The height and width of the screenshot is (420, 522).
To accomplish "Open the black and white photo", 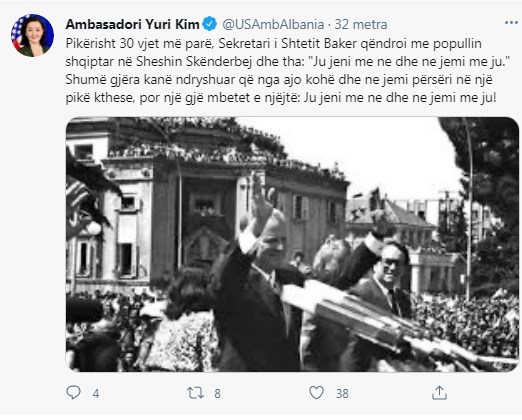I will (x=292, y=244).
